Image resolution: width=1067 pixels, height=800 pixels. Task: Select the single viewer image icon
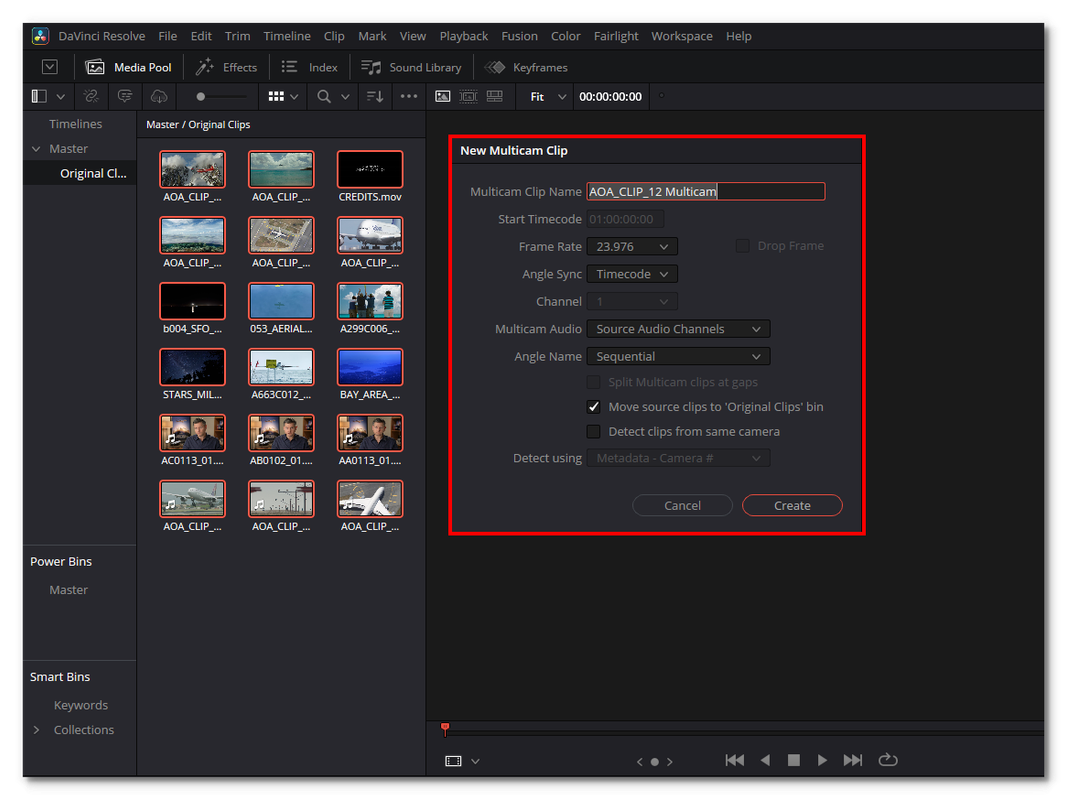[442, 97]
